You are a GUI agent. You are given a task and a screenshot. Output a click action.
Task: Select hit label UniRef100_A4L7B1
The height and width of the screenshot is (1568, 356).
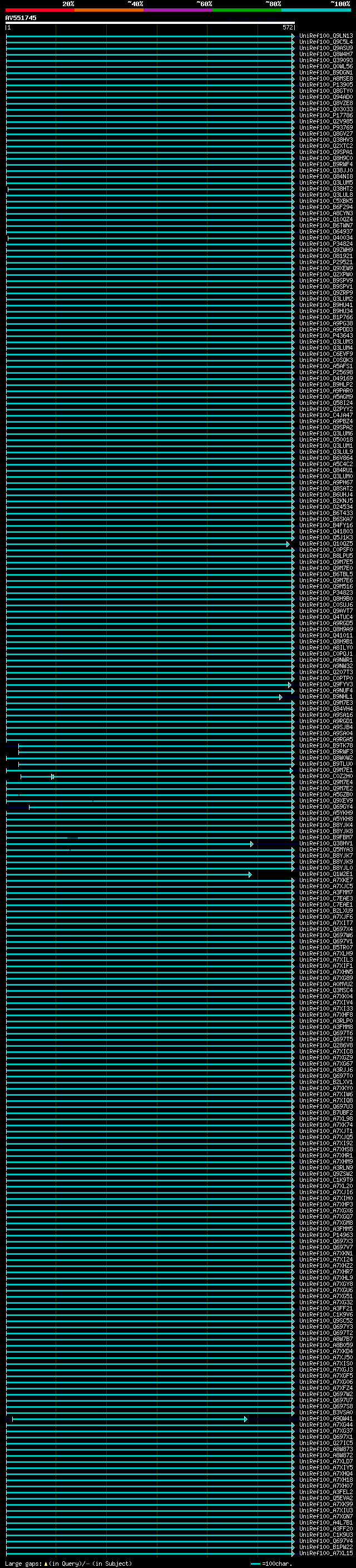coord(326,1523)
